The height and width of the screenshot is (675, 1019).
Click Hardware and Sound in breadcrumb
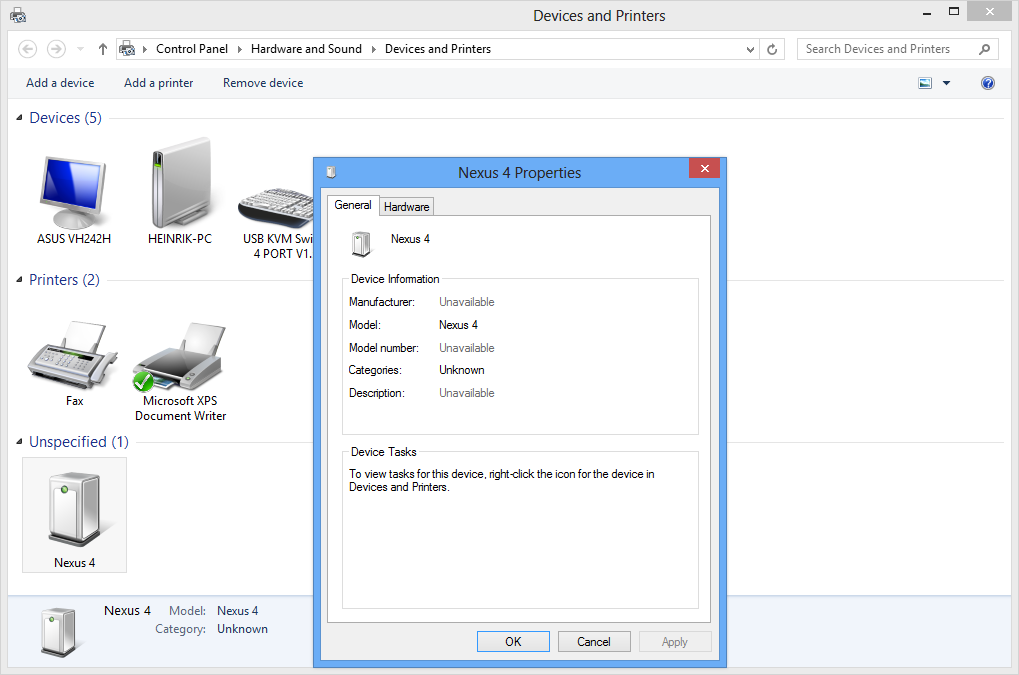(306, 49)
